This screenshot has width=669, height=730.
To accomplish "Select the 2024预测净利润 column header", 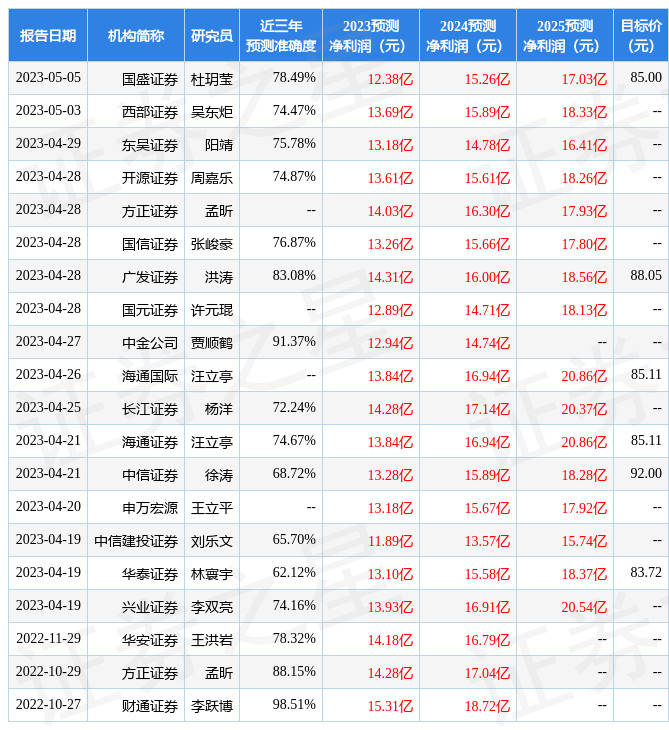I will [x=468, y=35].
